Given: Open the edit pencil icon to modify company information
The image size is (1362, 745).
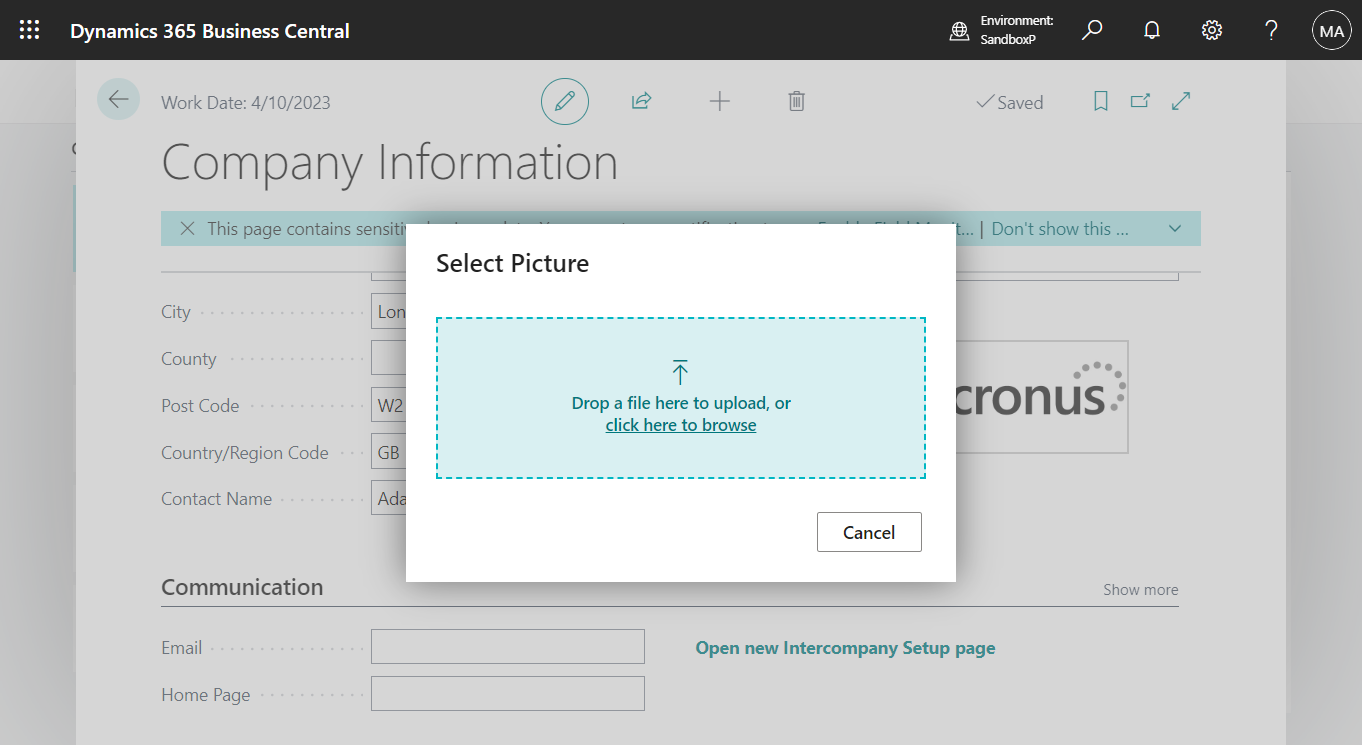Looking at the screenshot, I should [x=564, y=101].
